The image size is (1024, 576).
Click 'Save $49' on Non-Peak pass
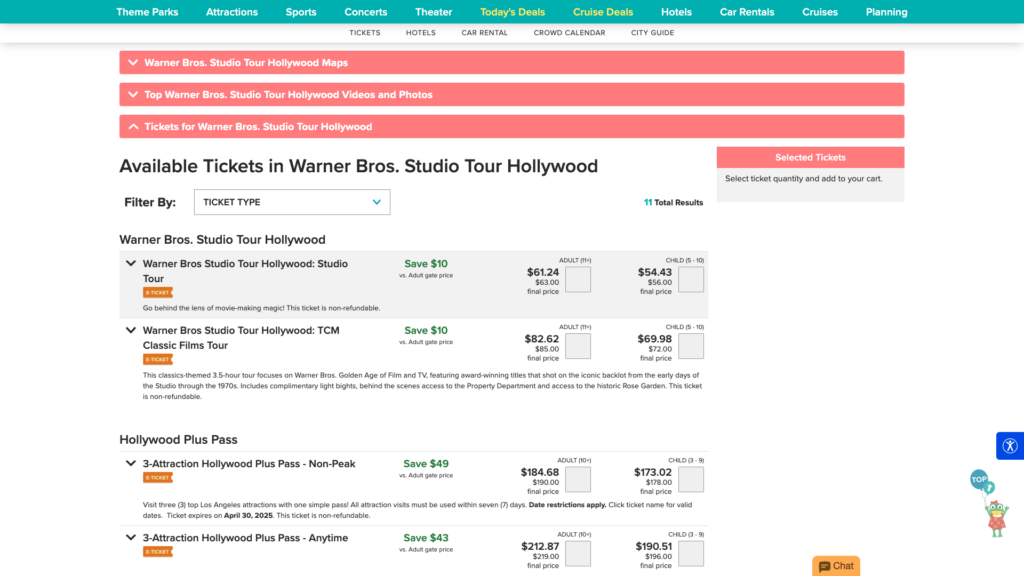(426, 464)
